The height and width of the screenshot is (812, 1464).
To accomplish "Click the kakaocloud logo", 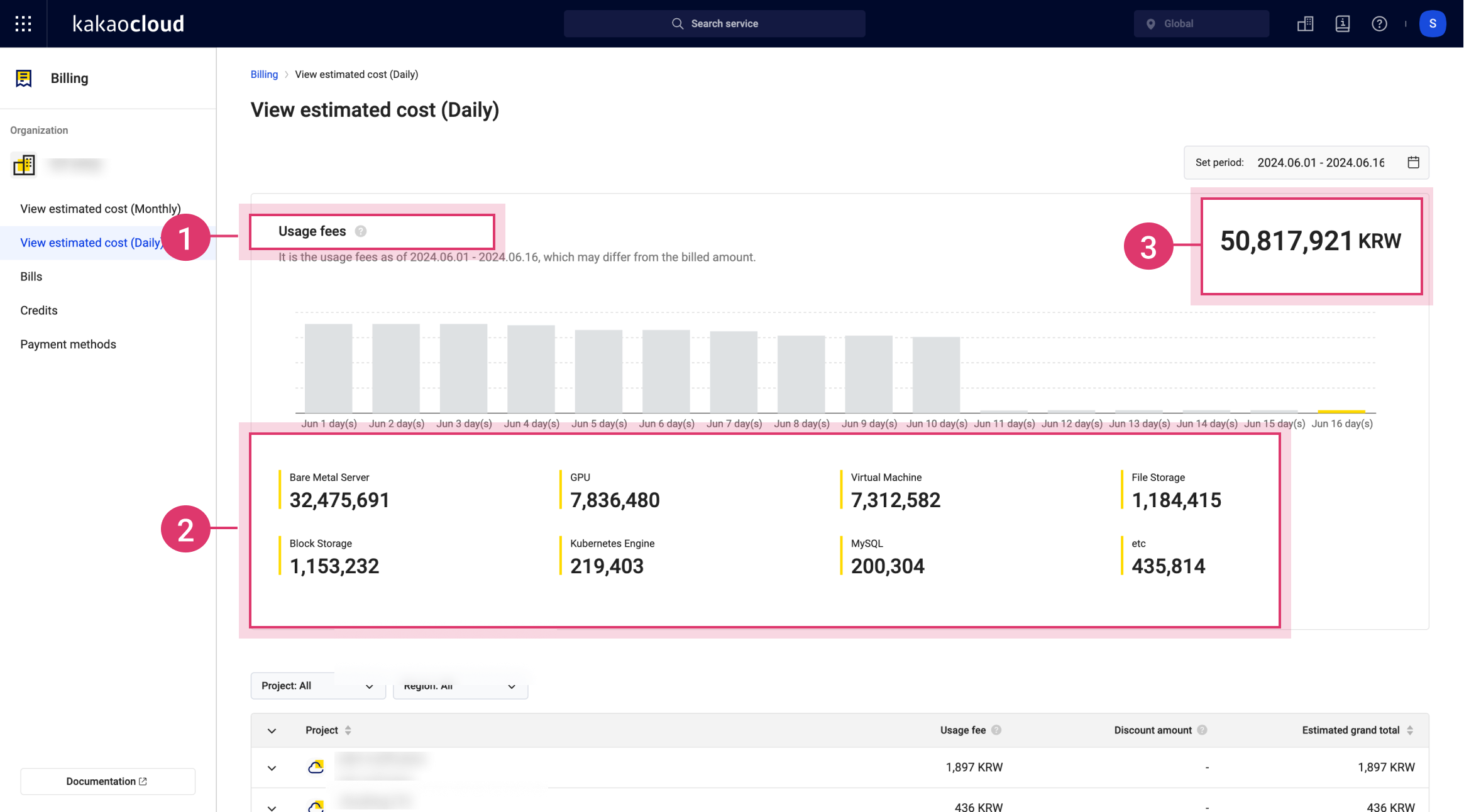I will click(128, 24).
